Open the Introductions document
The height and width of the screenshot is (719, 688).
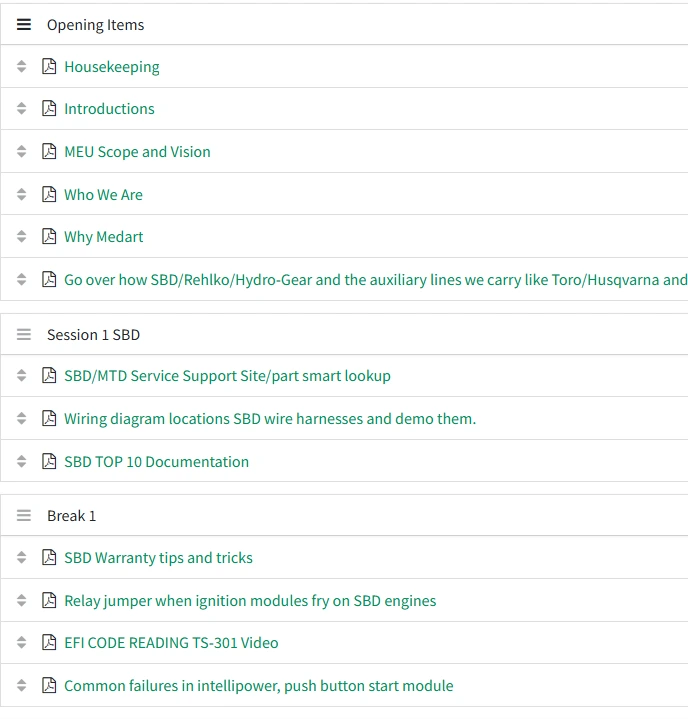[x=109, y=109]
